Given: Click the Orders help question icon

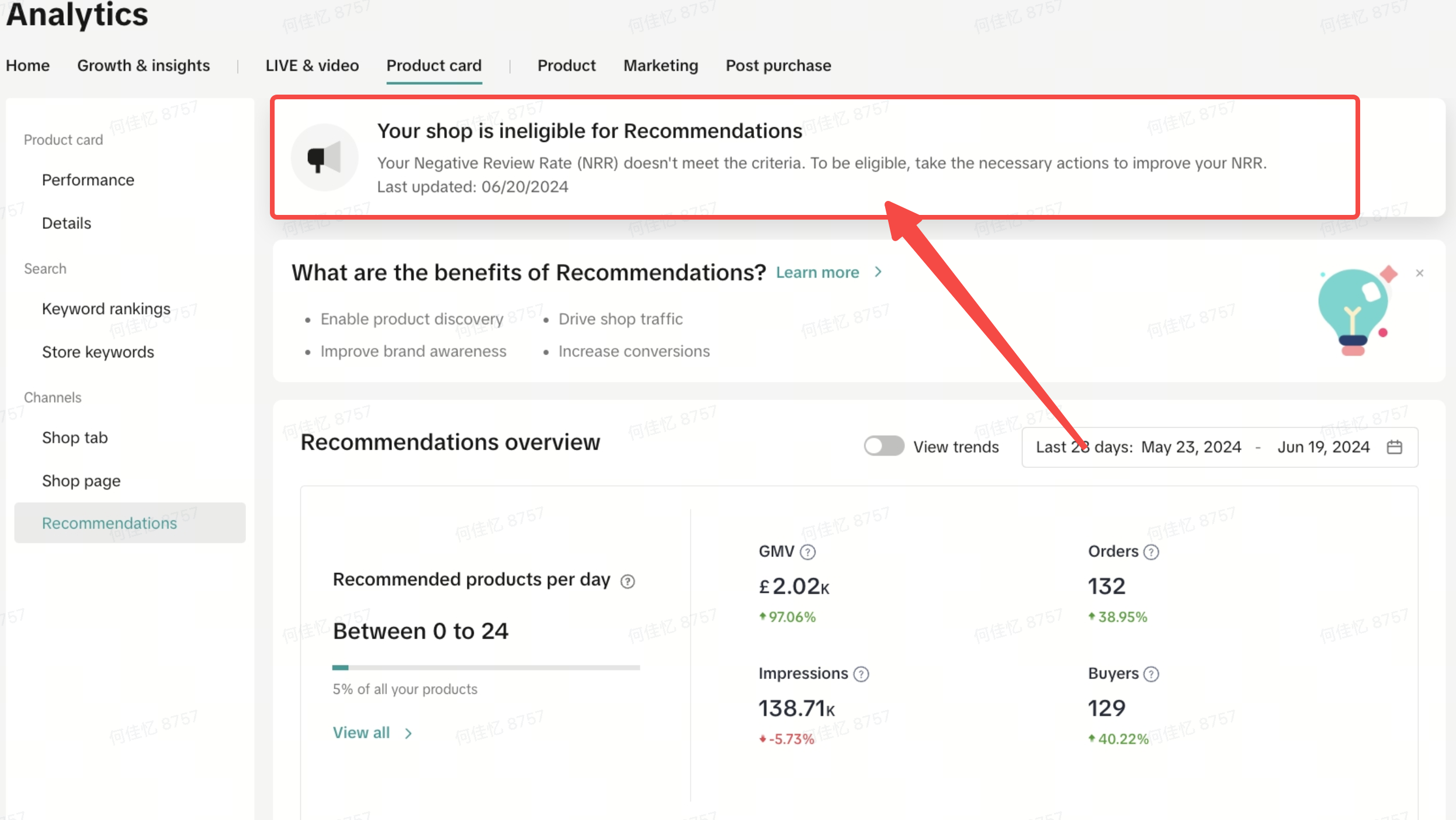Looking at the screenshot, I should coord(1151,552).
